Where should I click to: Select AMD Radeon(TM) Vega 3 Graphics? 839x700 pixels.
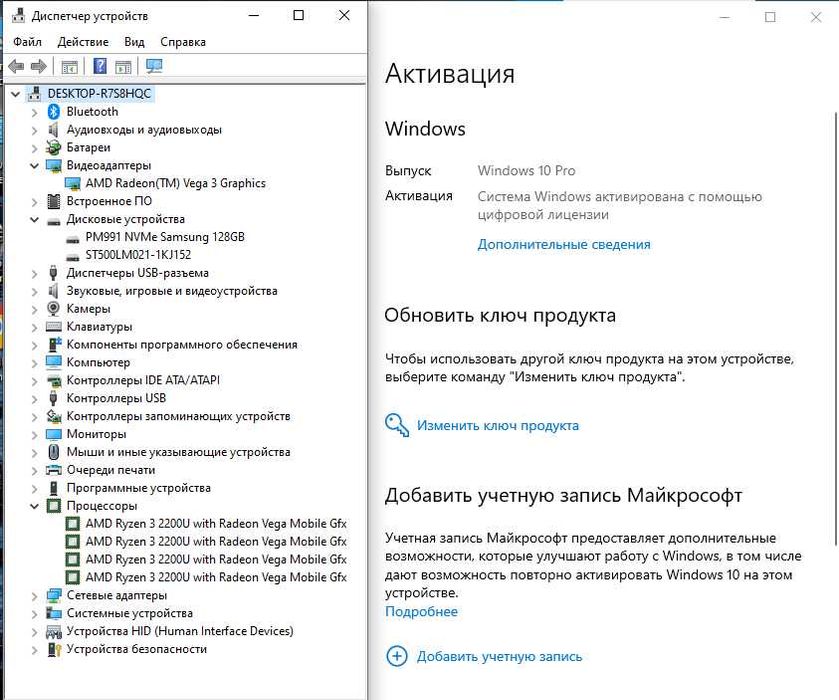click(176, 183)
